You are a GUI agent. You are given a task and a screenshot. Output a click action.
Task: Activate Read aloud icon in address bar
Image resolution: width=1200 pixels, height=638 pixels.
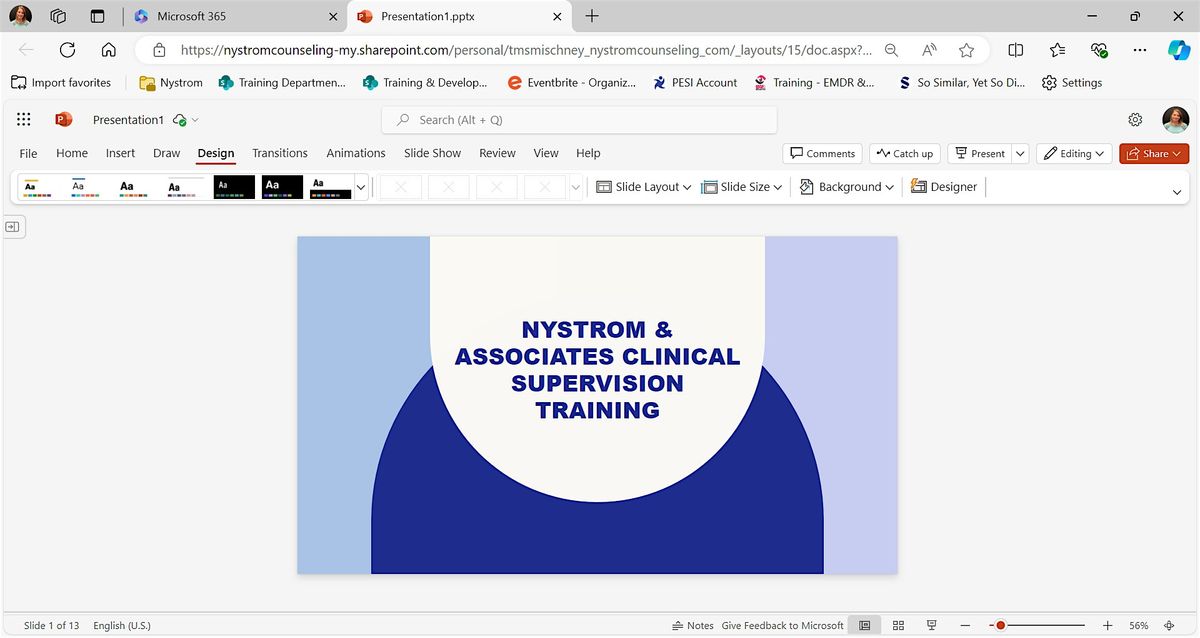929,50
